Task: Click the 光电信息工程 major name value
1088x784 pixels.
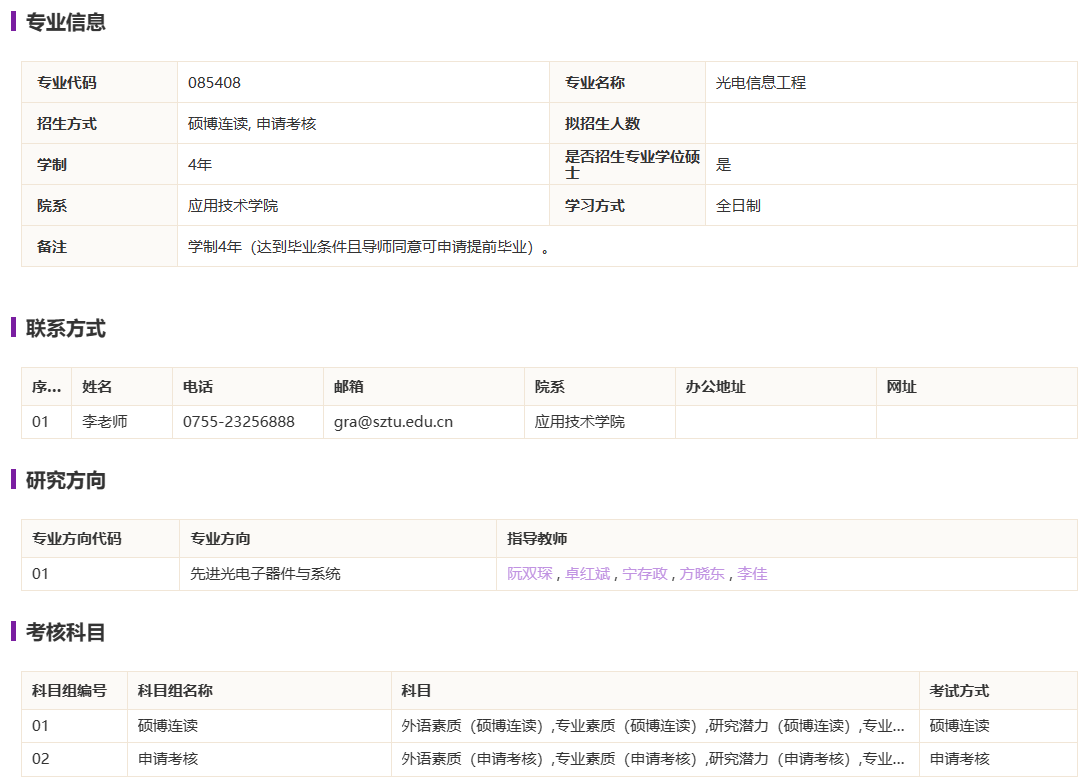Action: (760, 83)
